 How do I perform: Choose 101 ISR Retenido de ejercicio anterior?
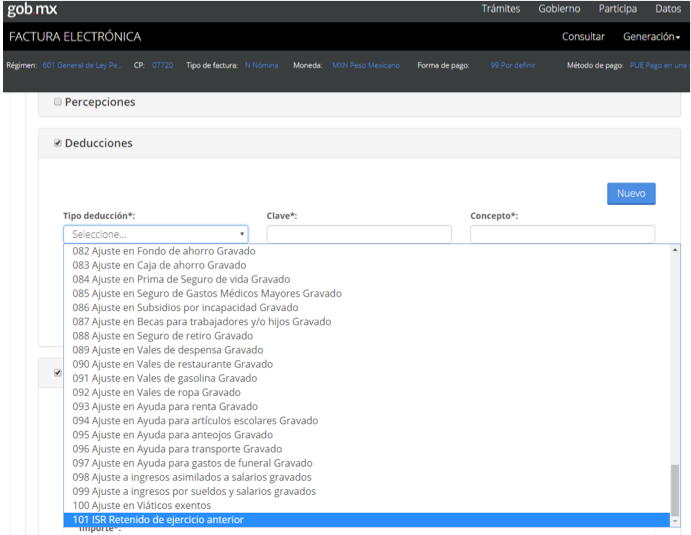367,520
